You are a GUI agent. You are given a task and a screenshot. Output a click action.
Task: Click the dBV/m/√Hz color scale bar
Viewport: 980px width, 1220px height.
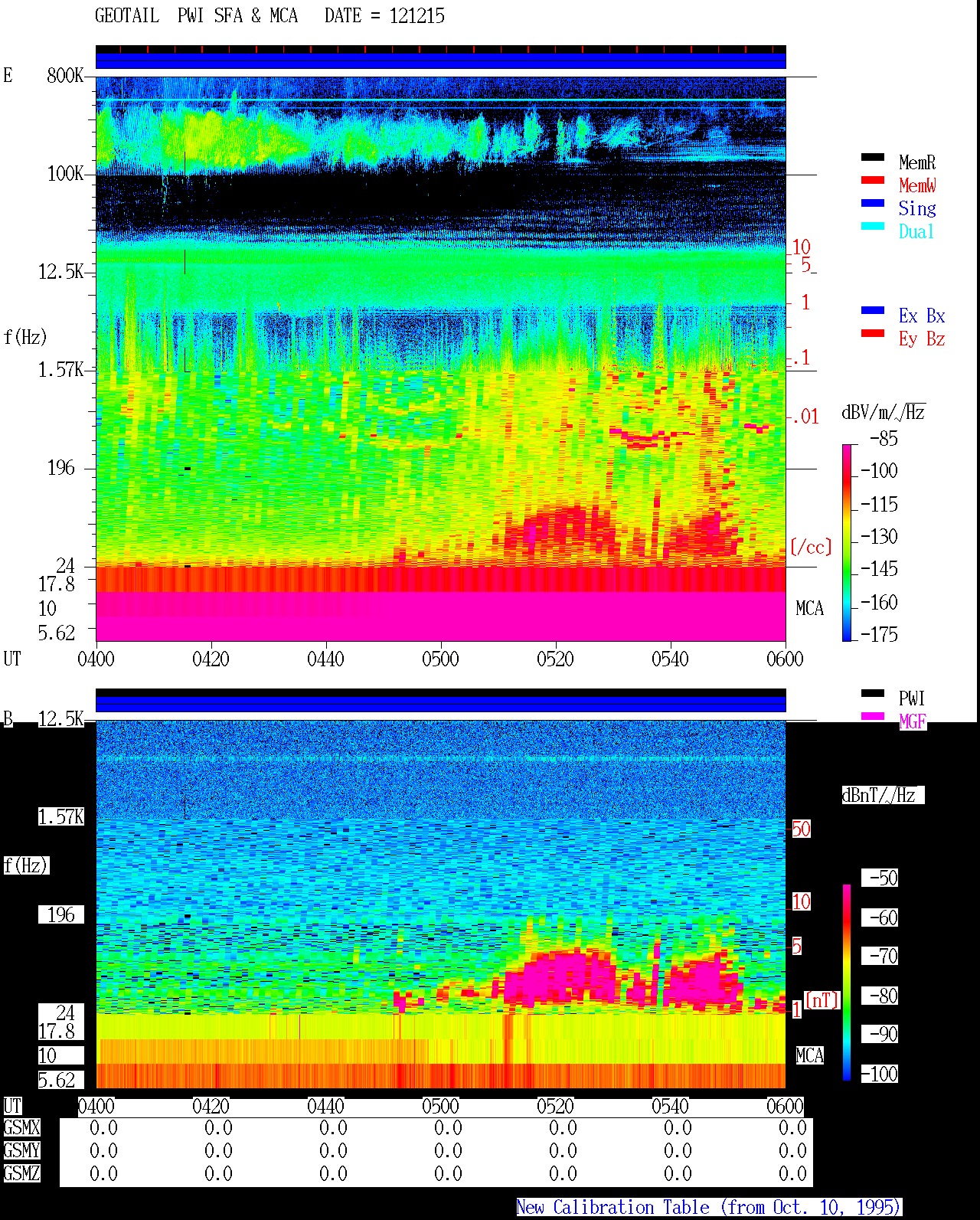point(847,542)
